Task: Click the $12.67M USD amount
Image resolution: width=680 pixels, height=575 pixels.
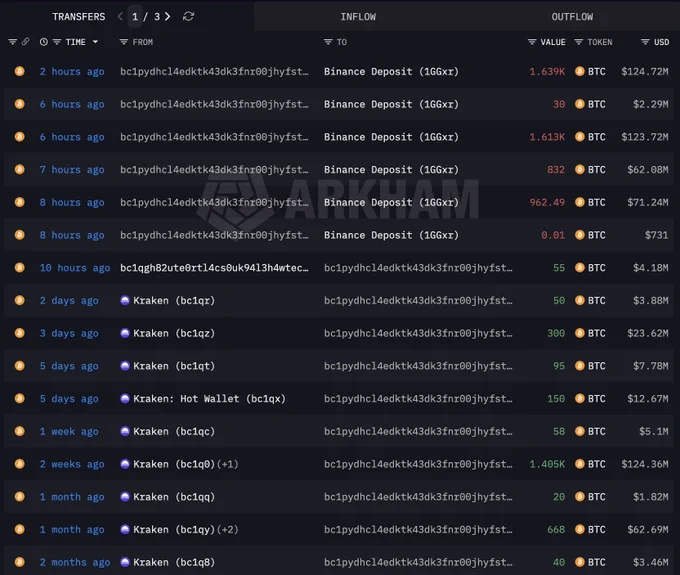Action: tap(647, 399)
